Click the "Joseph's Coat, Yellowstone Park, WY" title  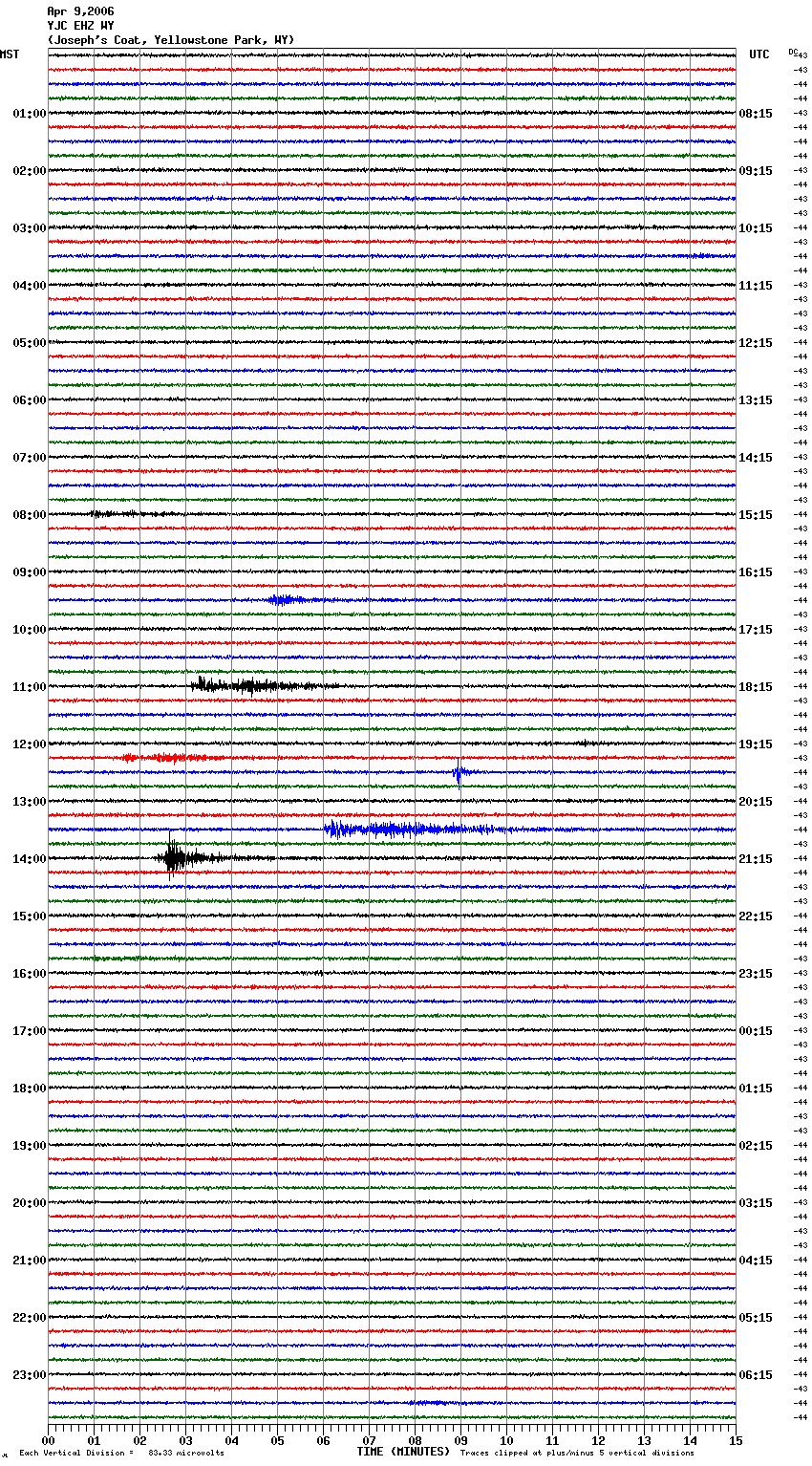tap(171, 40)
